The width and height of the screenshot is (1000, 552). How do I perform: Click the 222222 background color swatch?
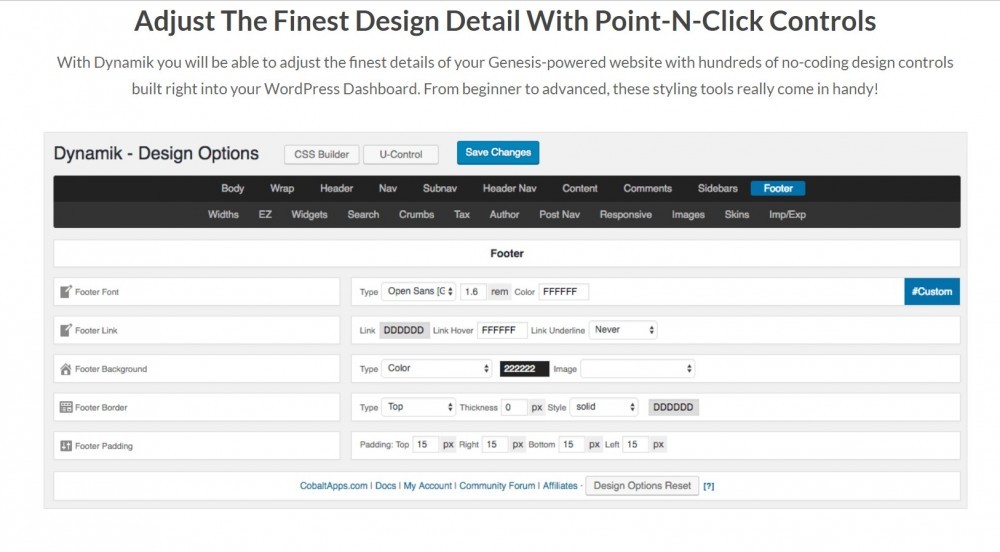coord(524,368)
